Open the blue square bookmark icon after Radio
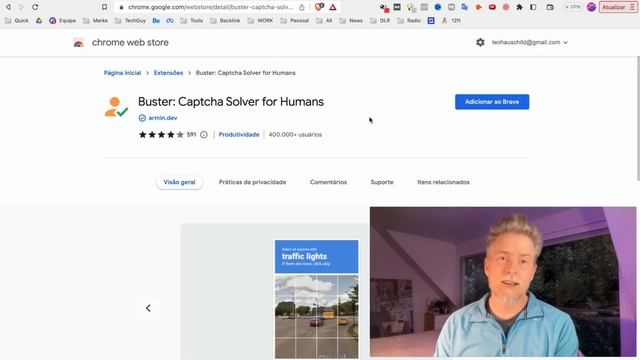This screenshot has width=640, height=360. point(431,20)
